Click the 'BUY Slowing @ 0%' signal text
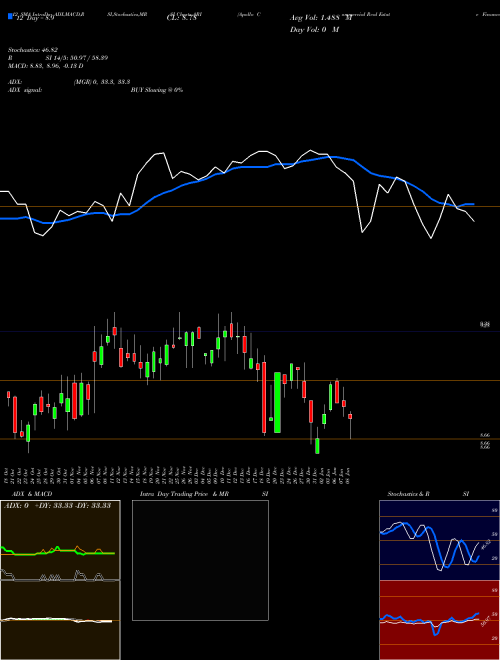Viewport: 500px width, 660px height. point(157,90)
